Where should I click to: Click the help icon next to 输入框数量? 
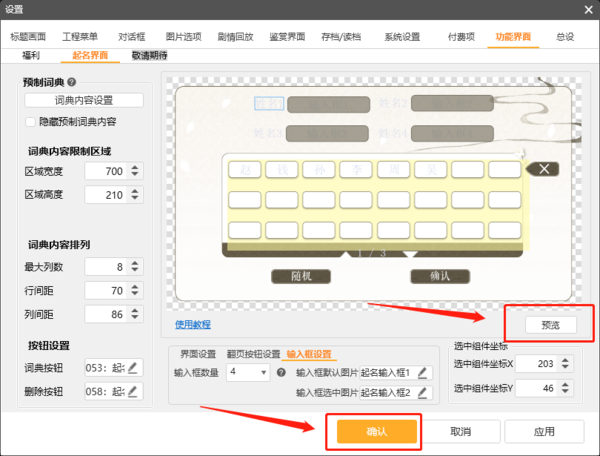click(x=280, y=373)
